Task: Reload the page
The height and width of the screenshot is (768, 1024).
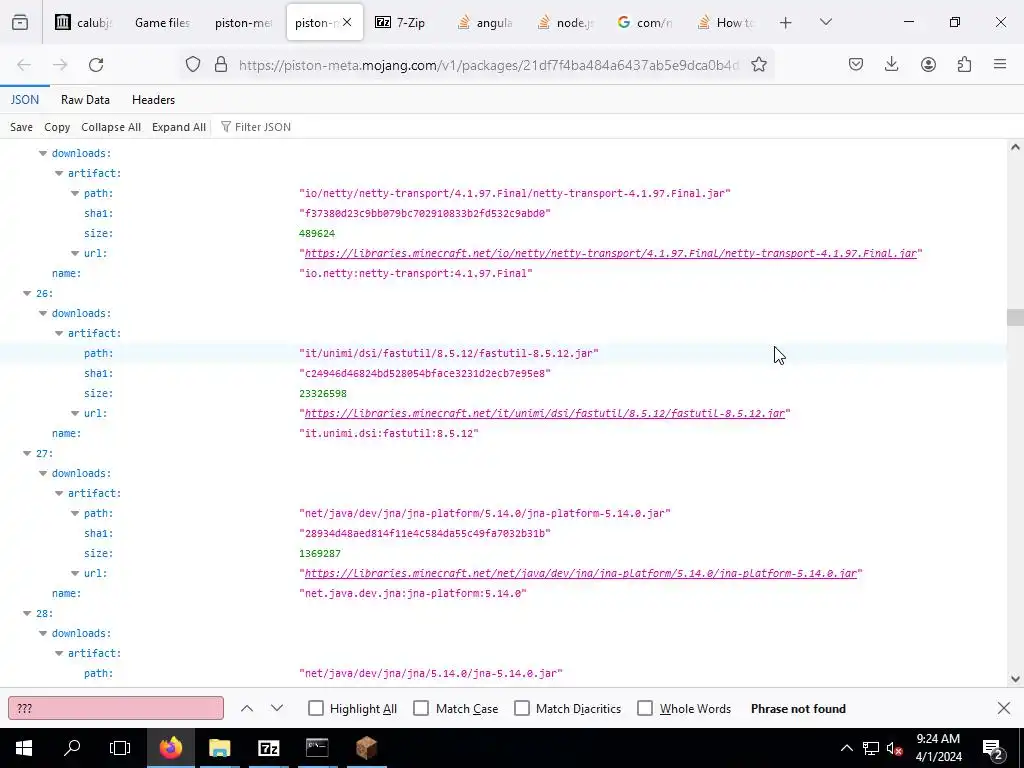Action: click(96, 65)
